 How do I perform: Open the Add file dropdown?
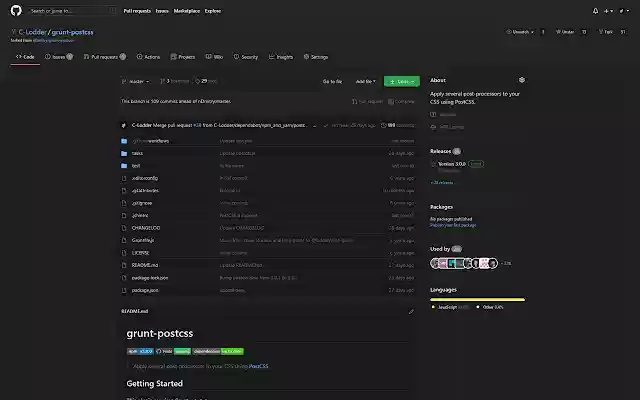(365, 81)
